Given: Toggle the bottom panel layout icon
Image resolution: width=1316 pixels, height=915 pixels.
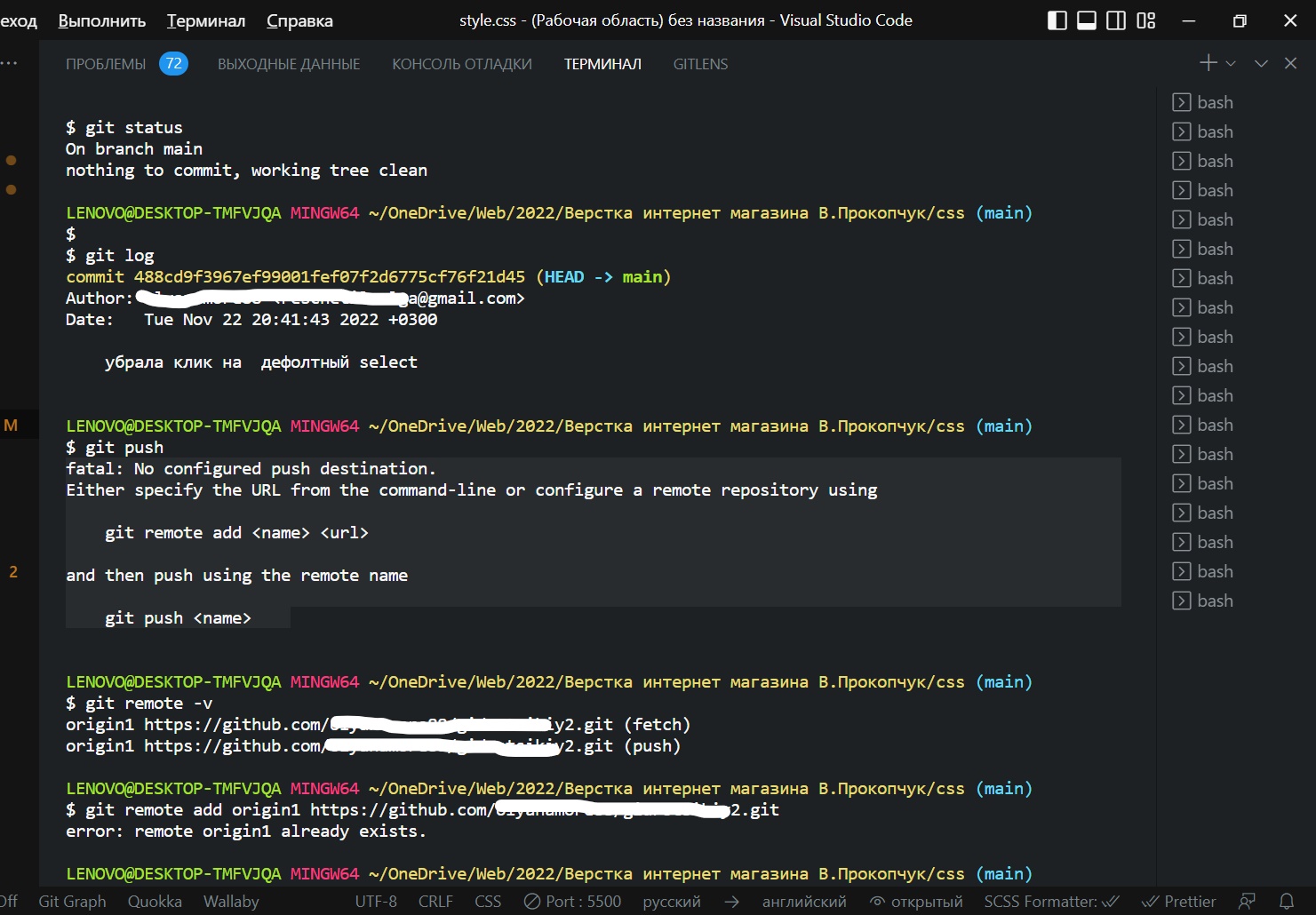Looking at the screenshot, I should click(x=1087, y=20).
